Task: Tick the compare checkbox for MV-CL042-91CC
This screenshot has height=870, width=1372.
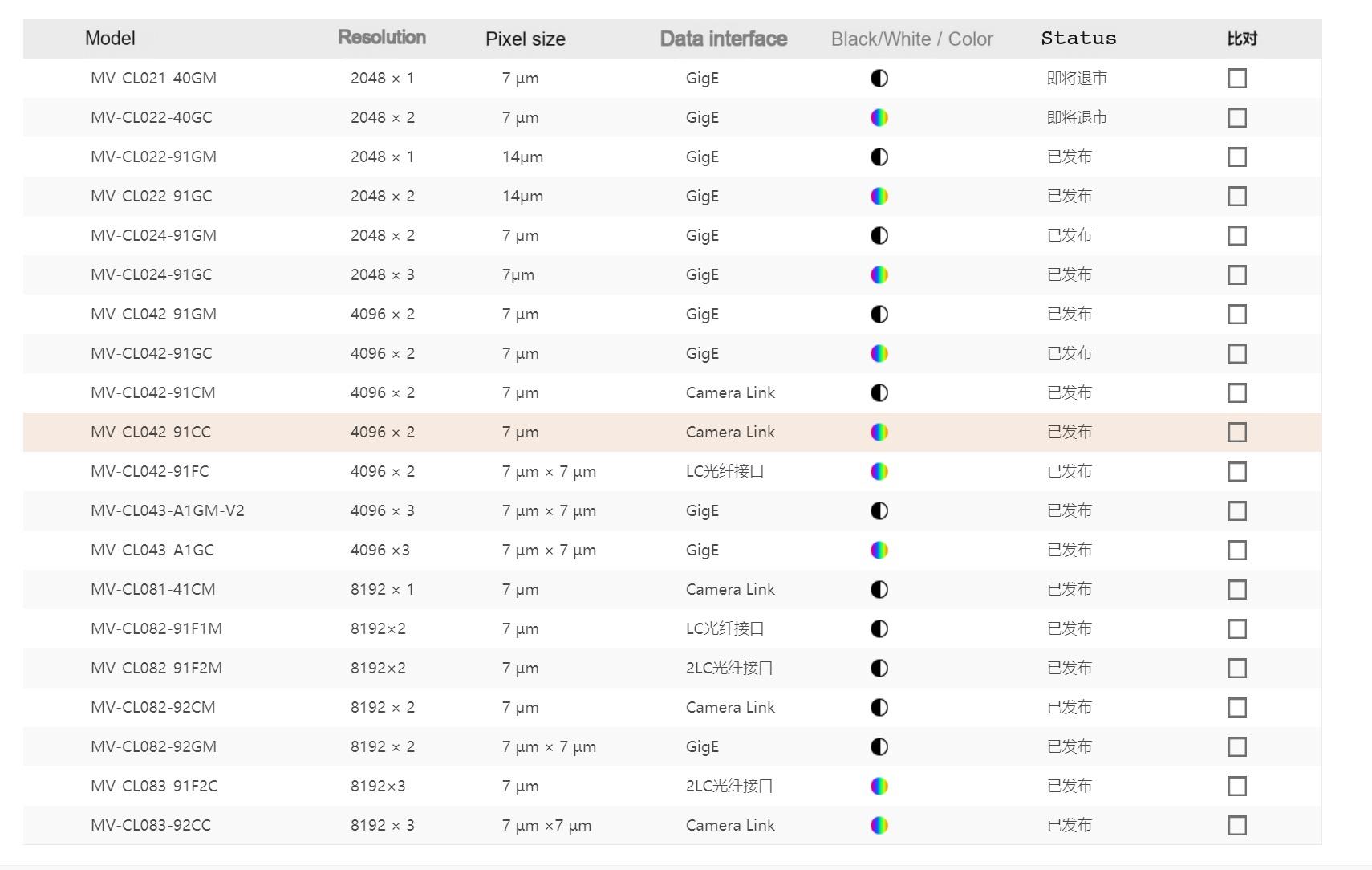Action: click(x=1236, y=433)
